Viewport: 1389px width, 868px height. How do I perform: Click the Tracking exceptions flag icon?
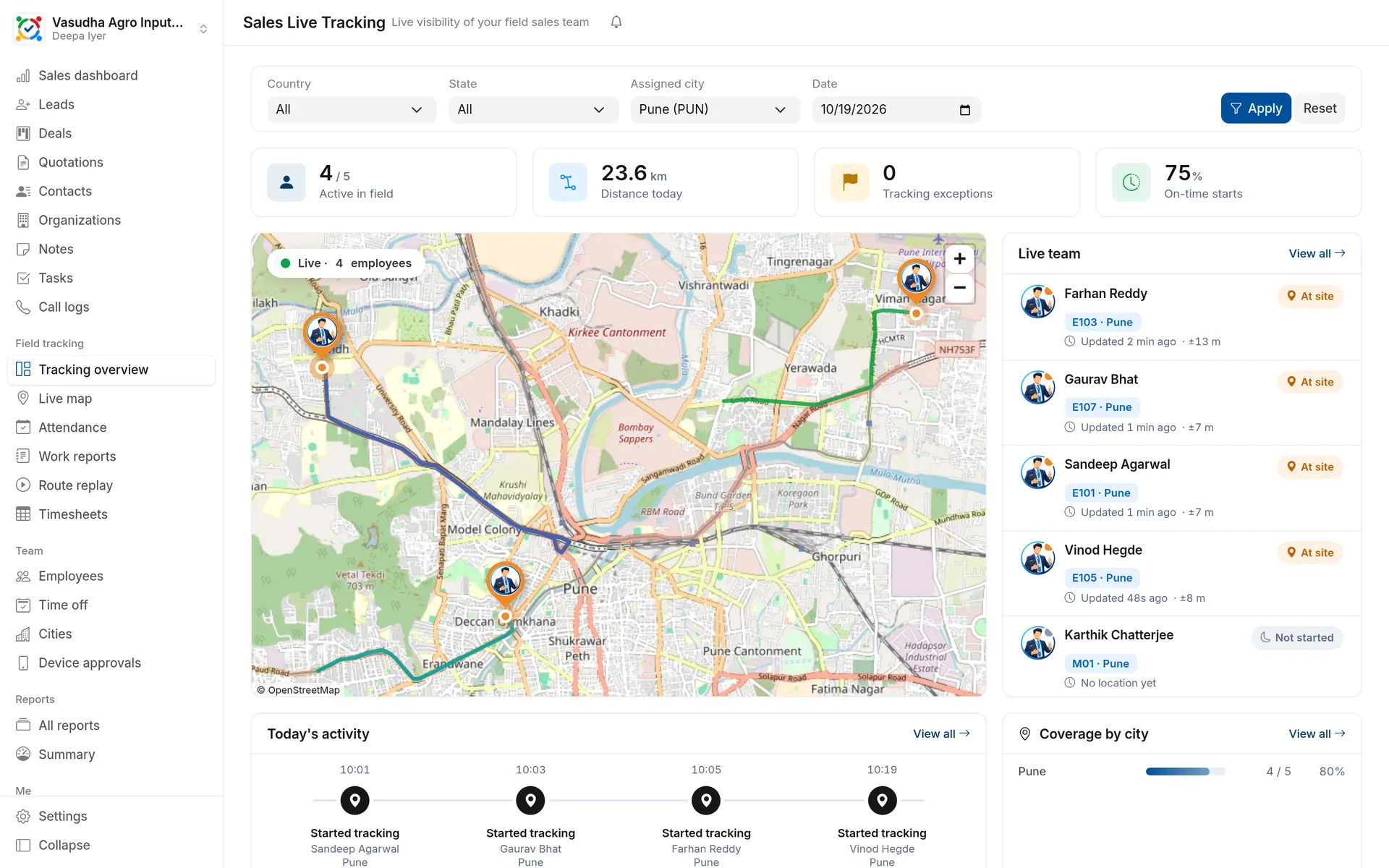[850, 182]
